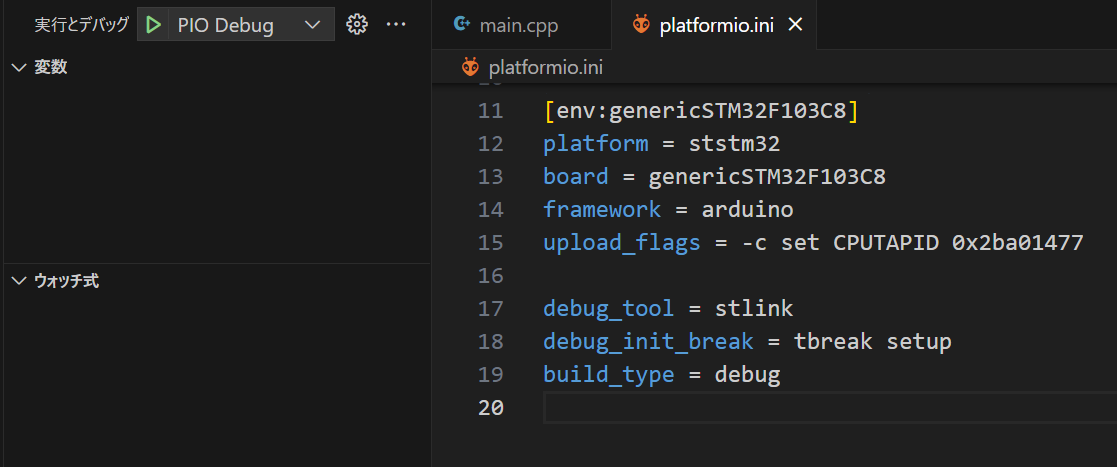The width and height of the screenshot is (1117, 467).
Task: Switch to the main.cpp tab
Action: (521, 26)
